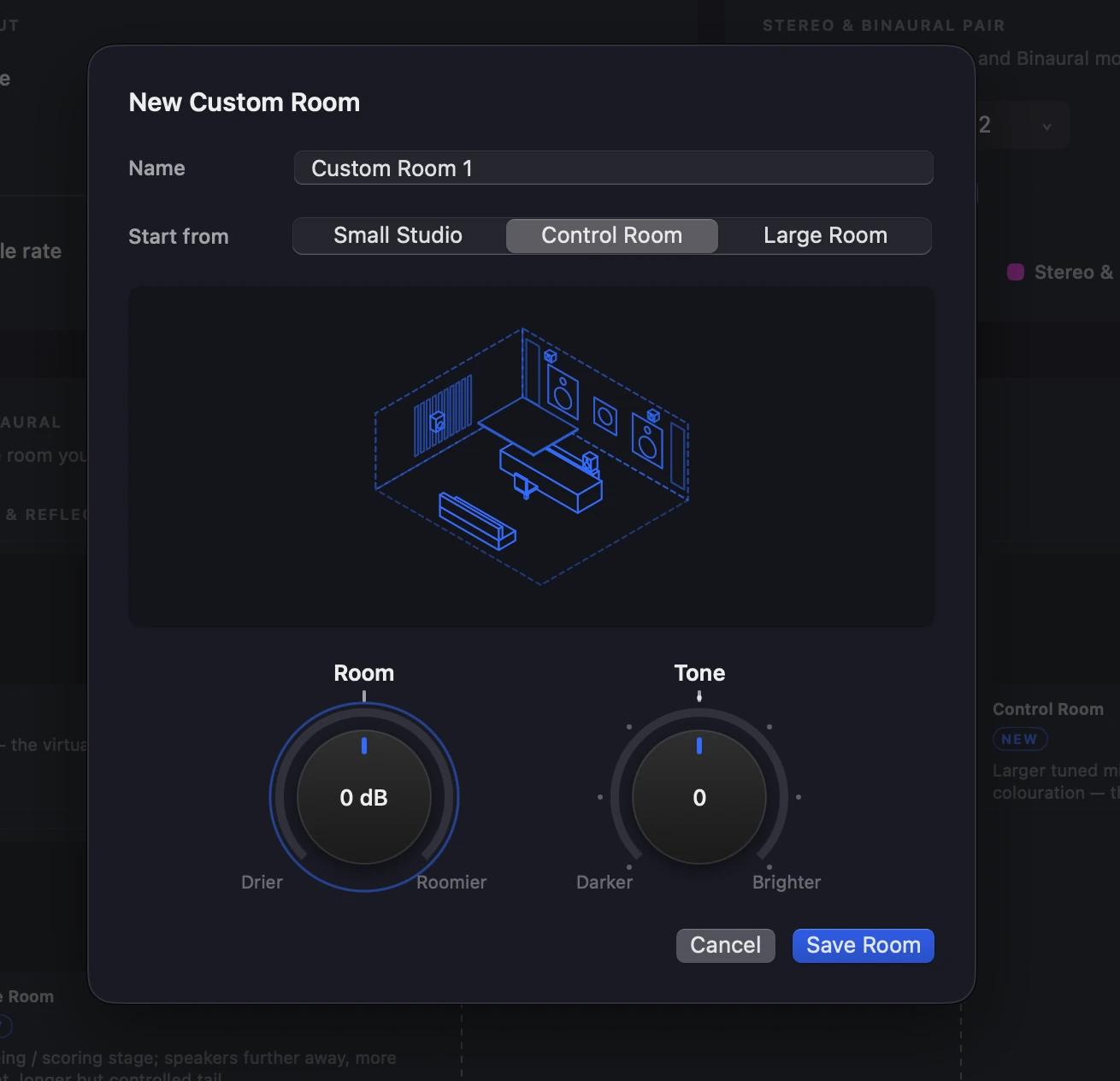
Task: Click the Name label in the dialog
Action: [156, 168]
